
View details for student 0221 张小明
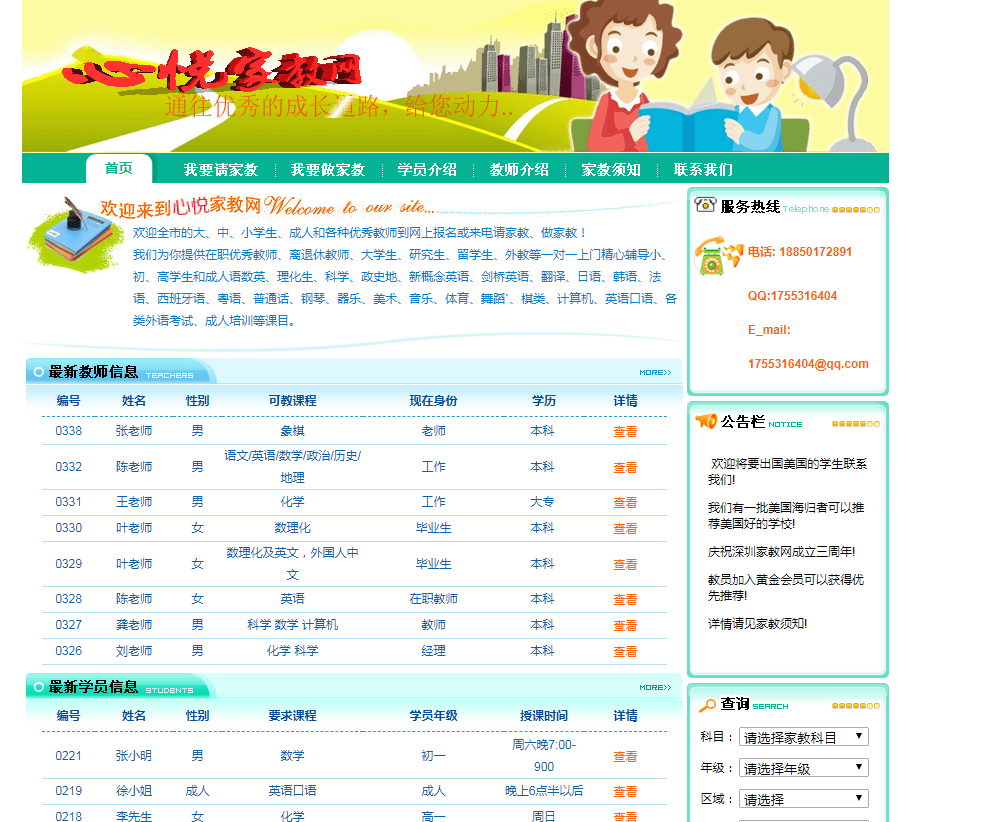pos(625,757)
